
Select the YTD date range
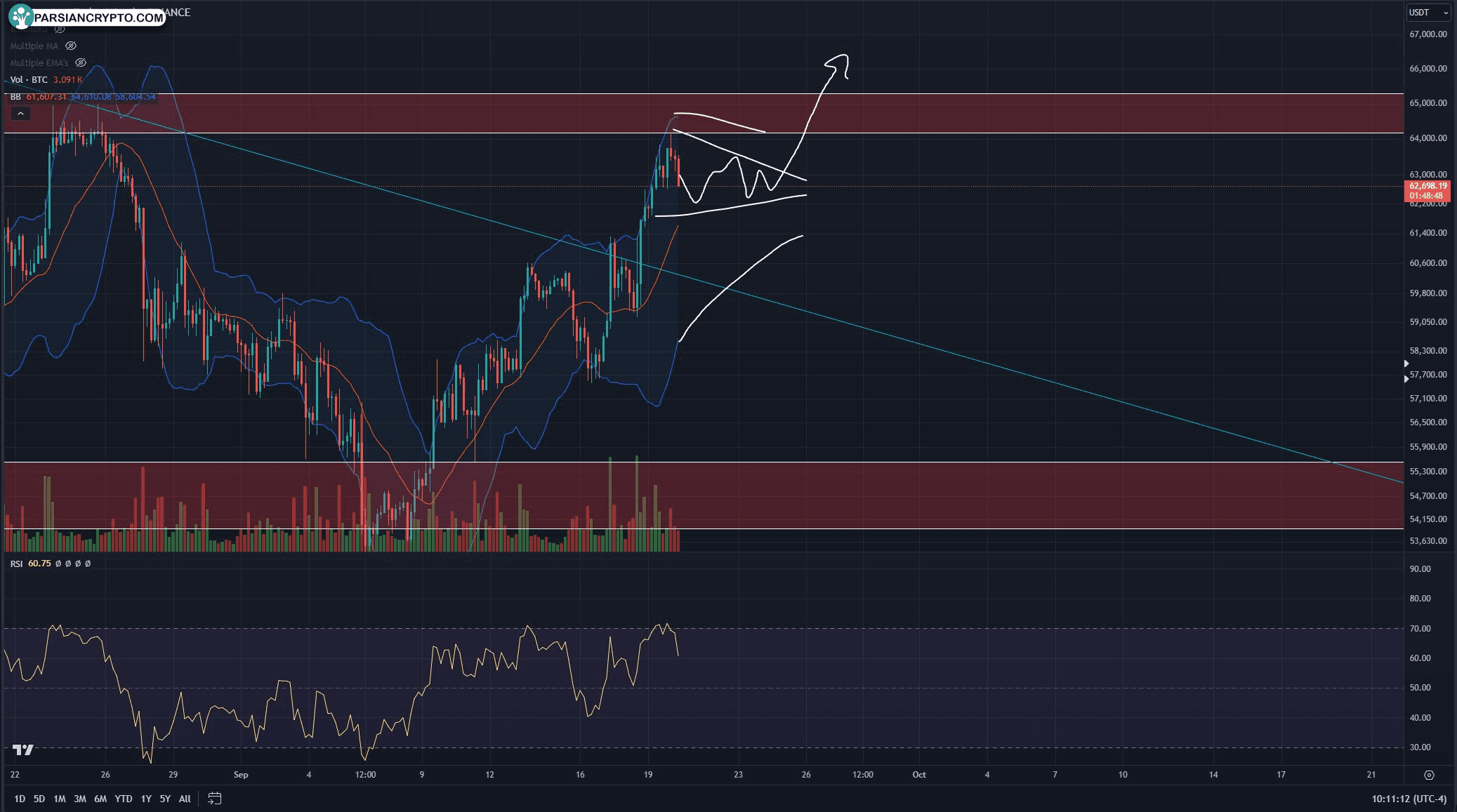tap(124, 799)
